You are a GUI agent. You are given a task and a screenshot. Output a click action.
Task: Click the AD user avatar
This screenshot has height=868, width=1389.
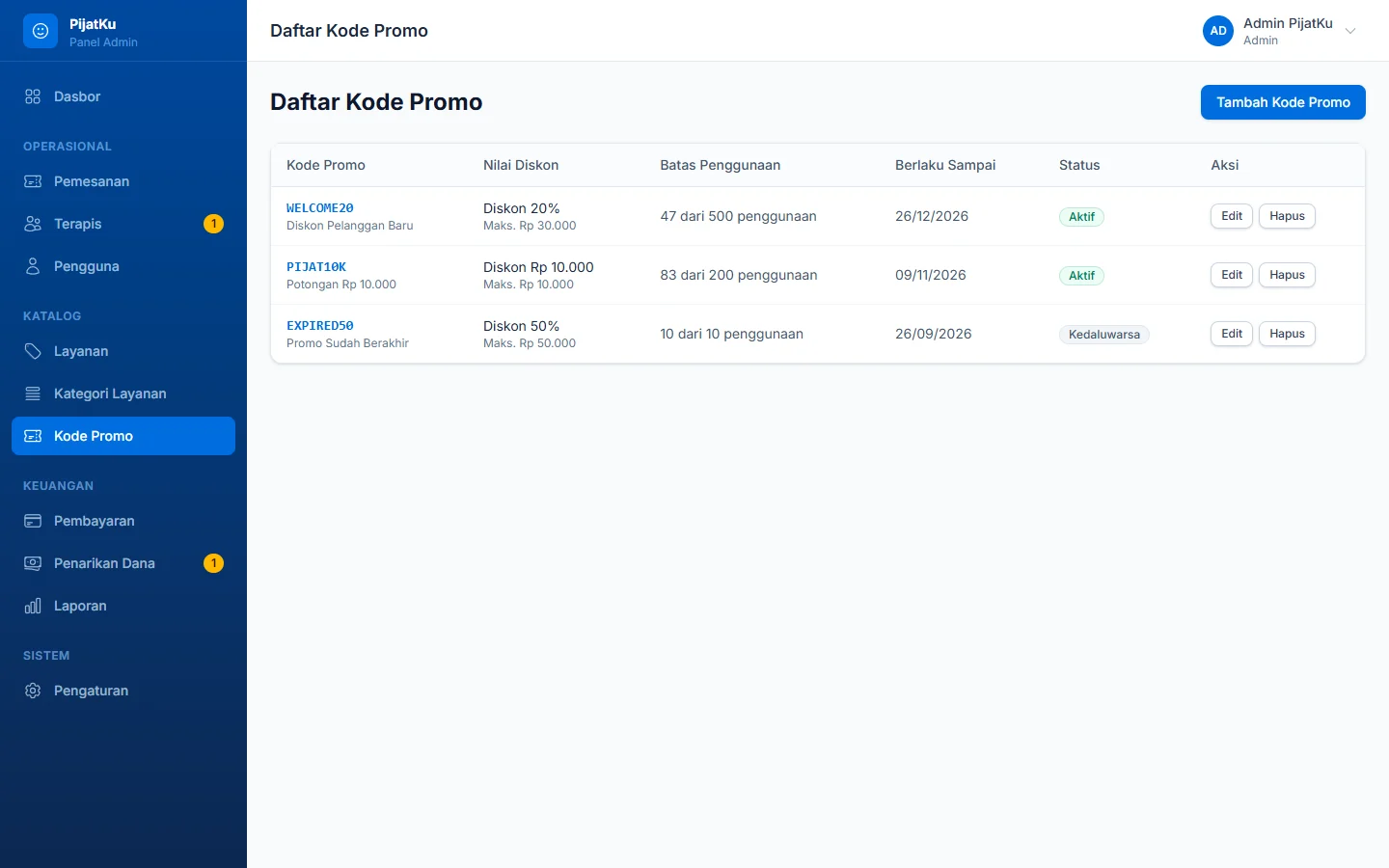click(x=1218, y=31)
